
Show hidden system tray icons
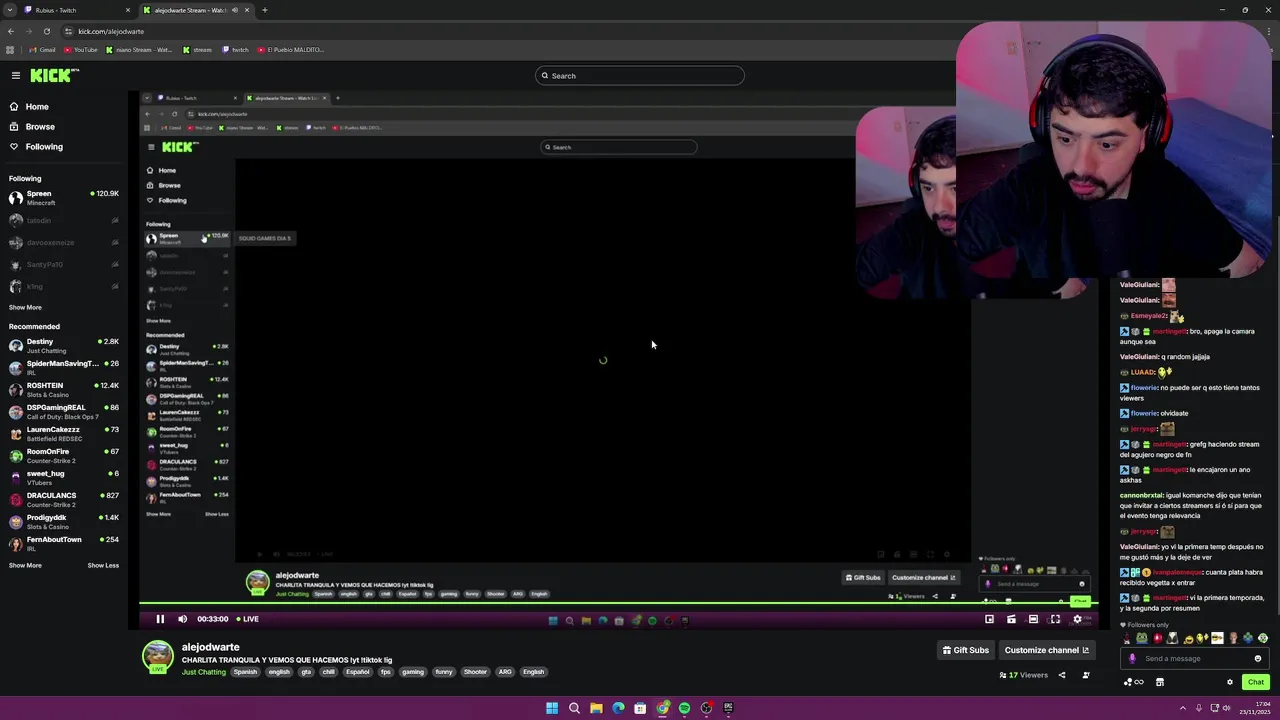coord(1183,708)
